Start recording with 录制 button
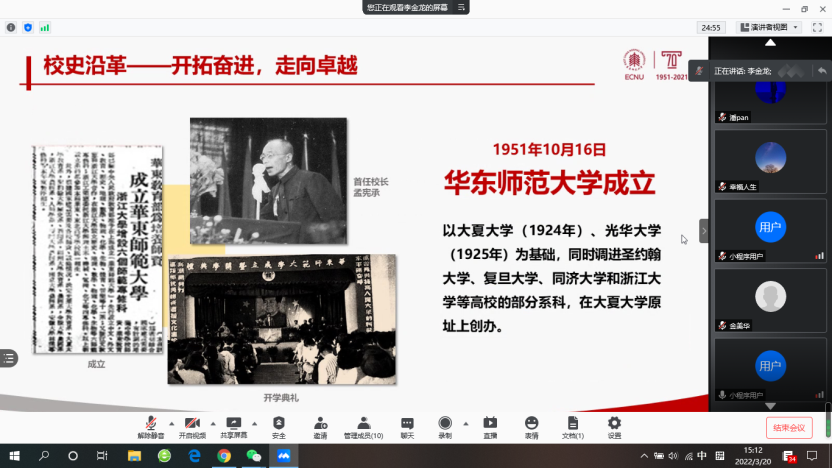 pos(445,427)
